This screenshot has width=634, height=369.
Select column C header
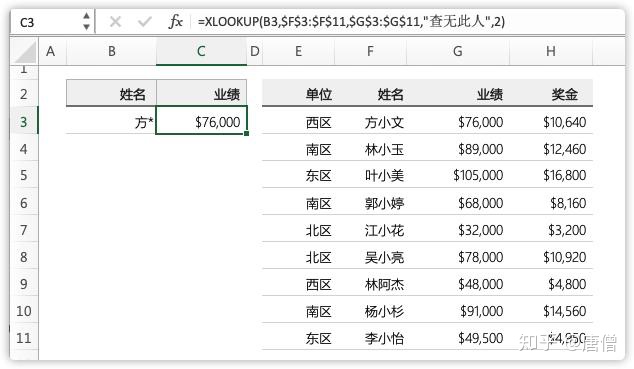coord(201,51)
